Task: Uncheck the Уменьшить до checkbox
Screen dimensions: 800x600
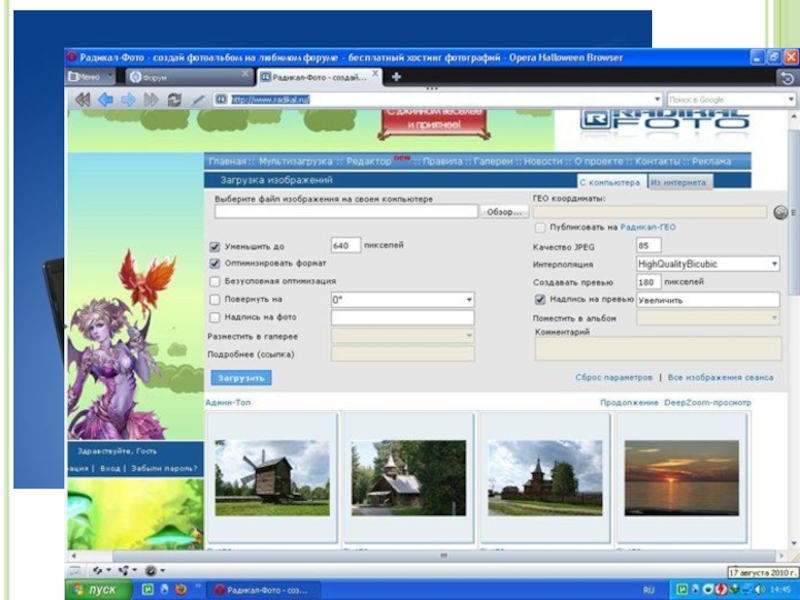Action: [x=214, y=246]
